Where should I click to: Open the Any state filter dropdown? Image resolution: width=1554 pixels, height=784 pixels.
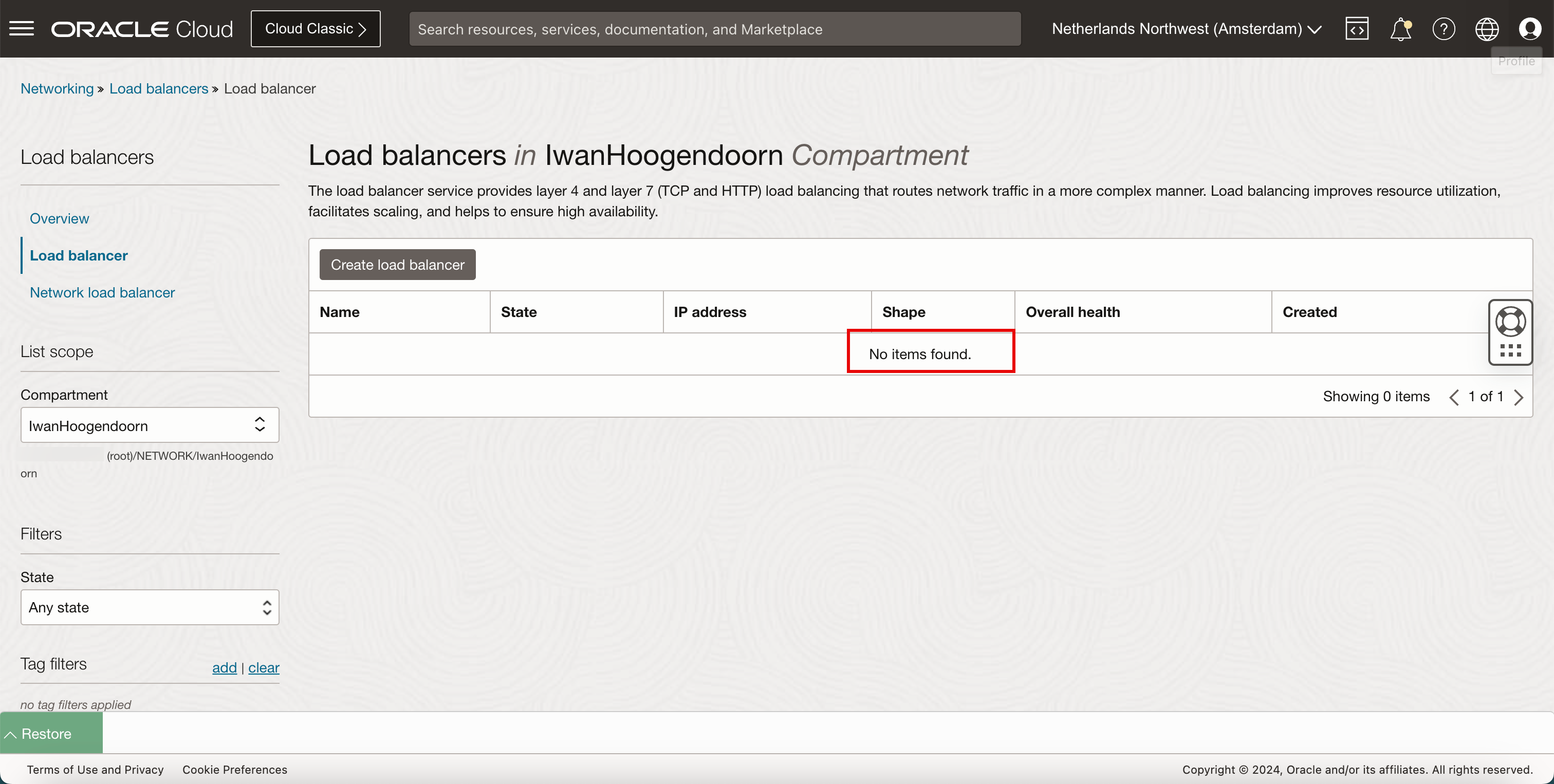(150, 607)
